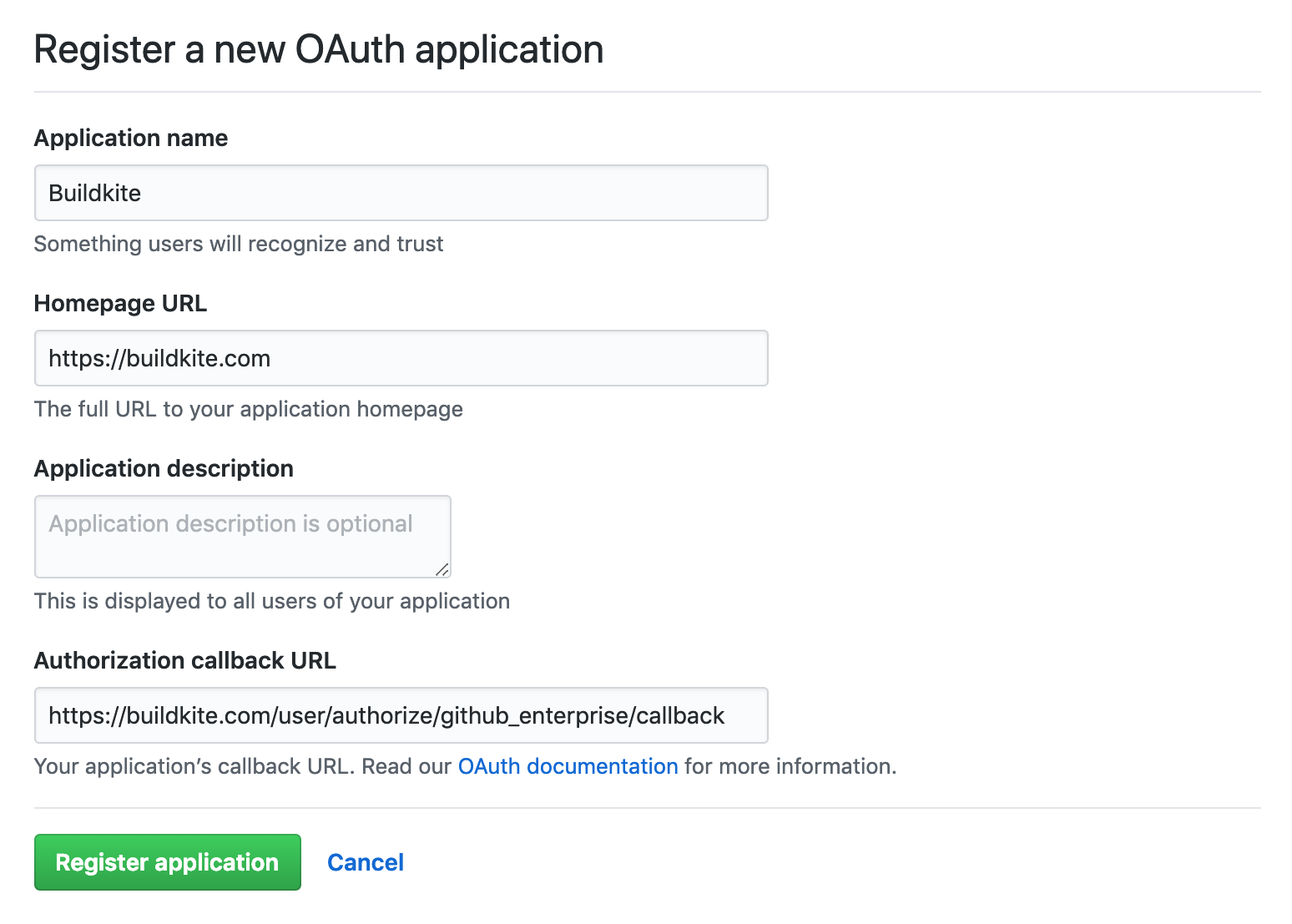Click the Homepage URL label
This screenshot has height=924, width=1292.
(x=119, y=303)
